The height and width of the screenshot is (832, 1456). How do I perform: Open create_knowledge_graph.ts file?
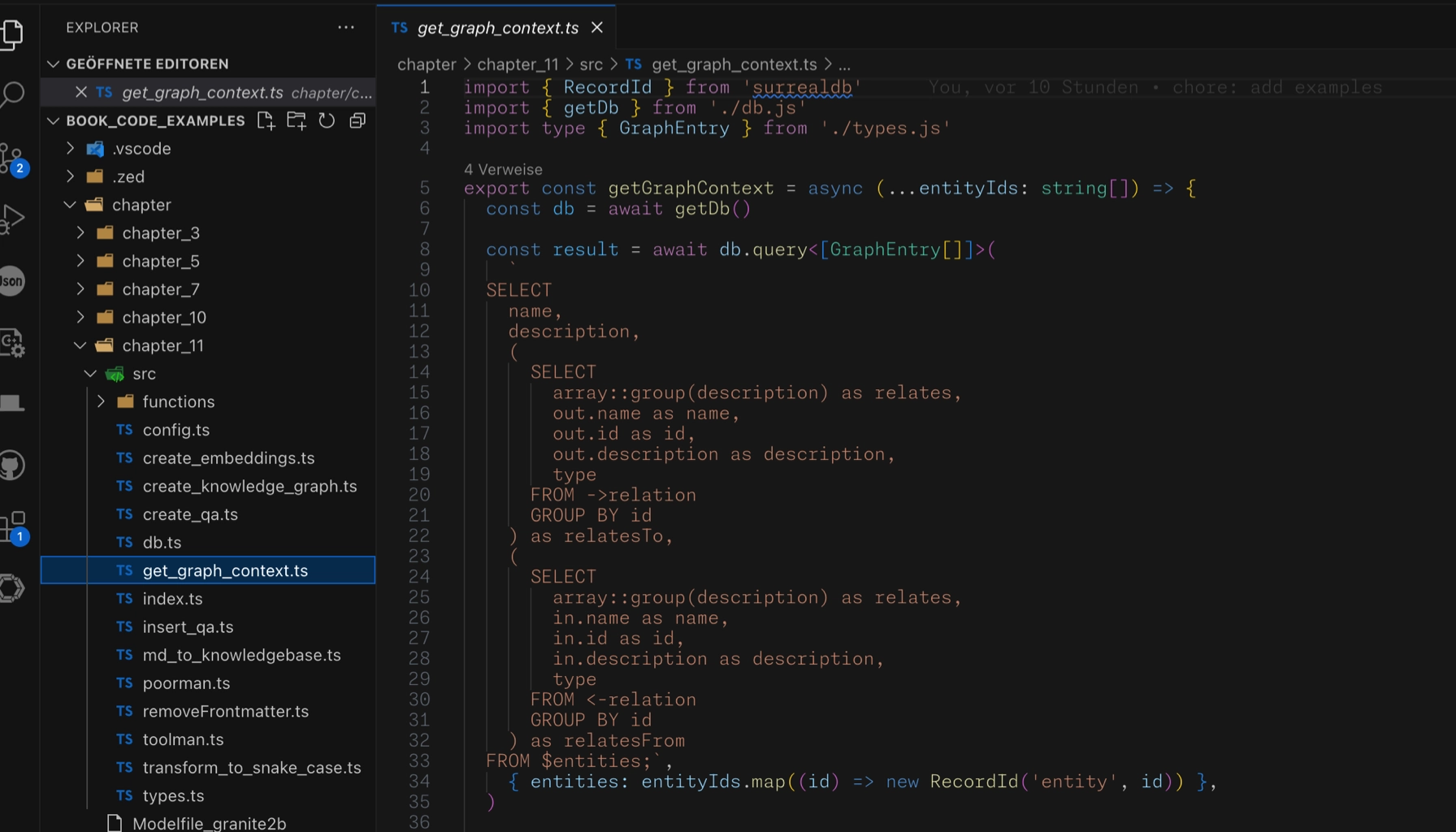coord(249,486)
